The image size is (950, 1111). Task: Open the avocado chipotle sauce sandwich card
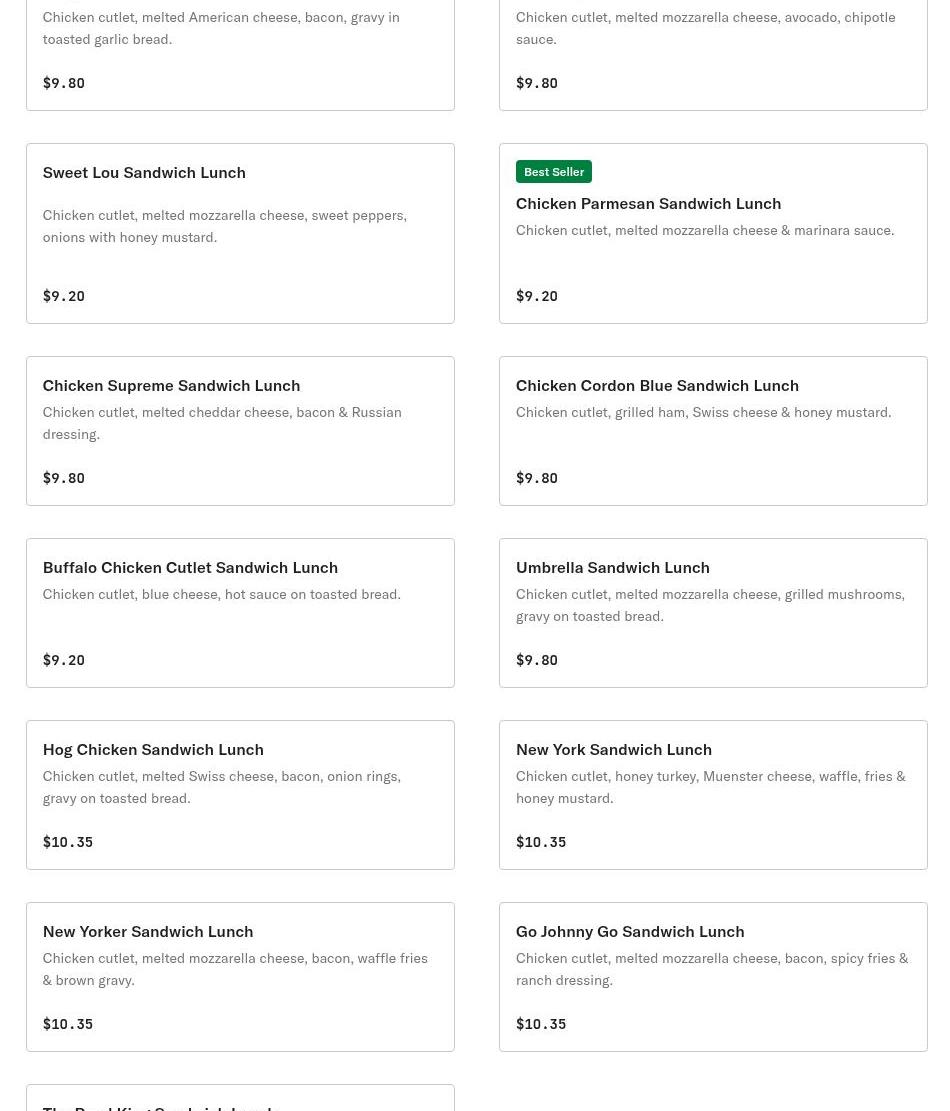(x=713, y=55)
